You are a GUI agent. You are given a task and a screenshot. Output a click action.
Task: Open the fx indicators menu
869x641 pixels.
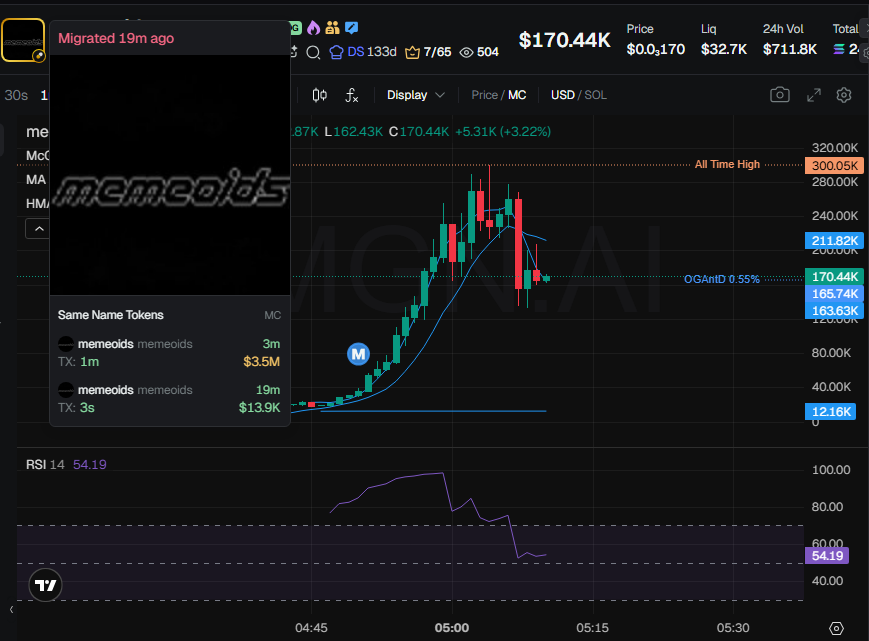pyautogui.click(x=352, y=95)
